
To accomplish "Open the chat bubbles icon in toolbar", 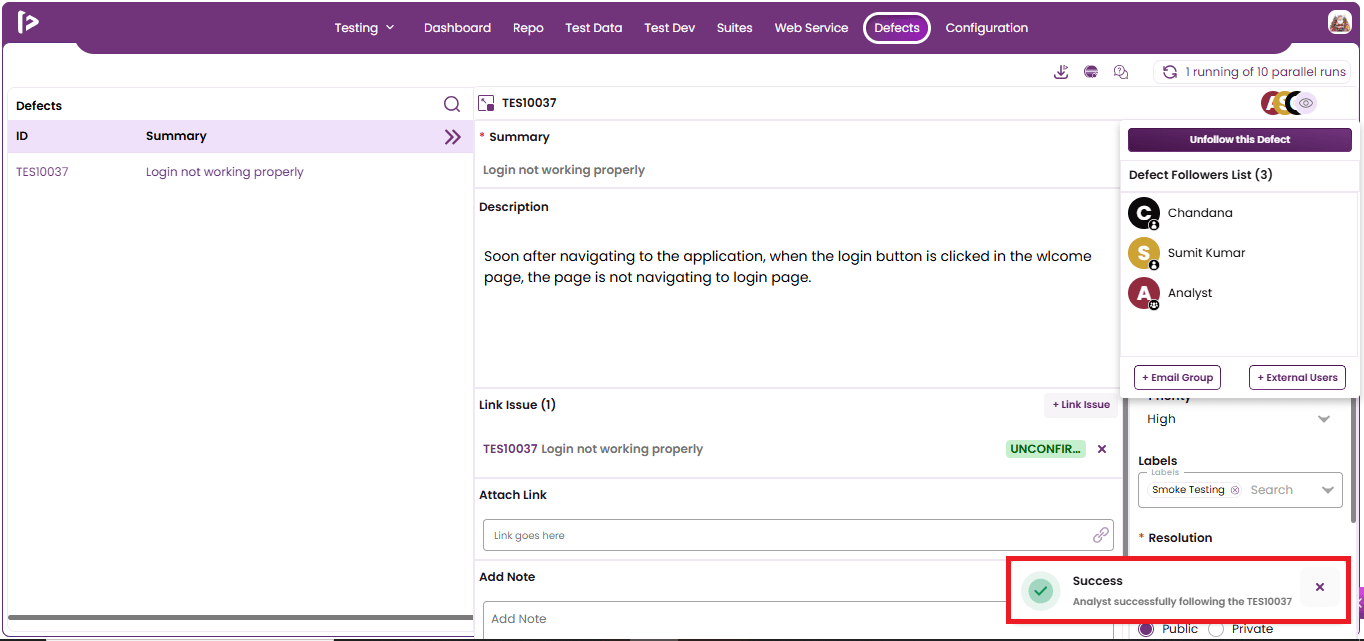I will click(x=1121, y=72).
